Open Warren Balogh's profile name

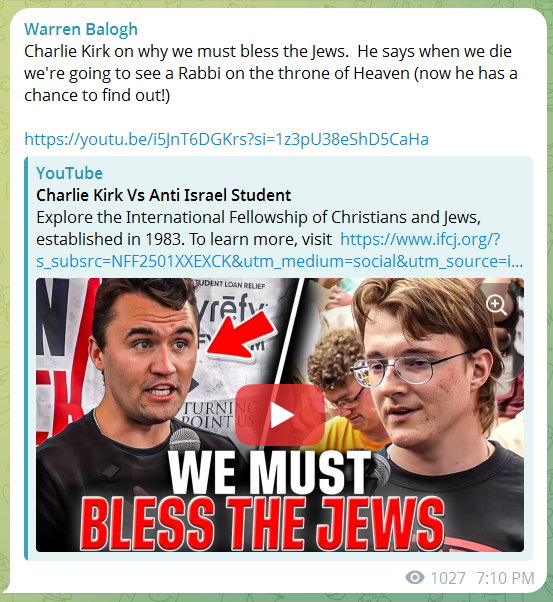coord(81,29)
